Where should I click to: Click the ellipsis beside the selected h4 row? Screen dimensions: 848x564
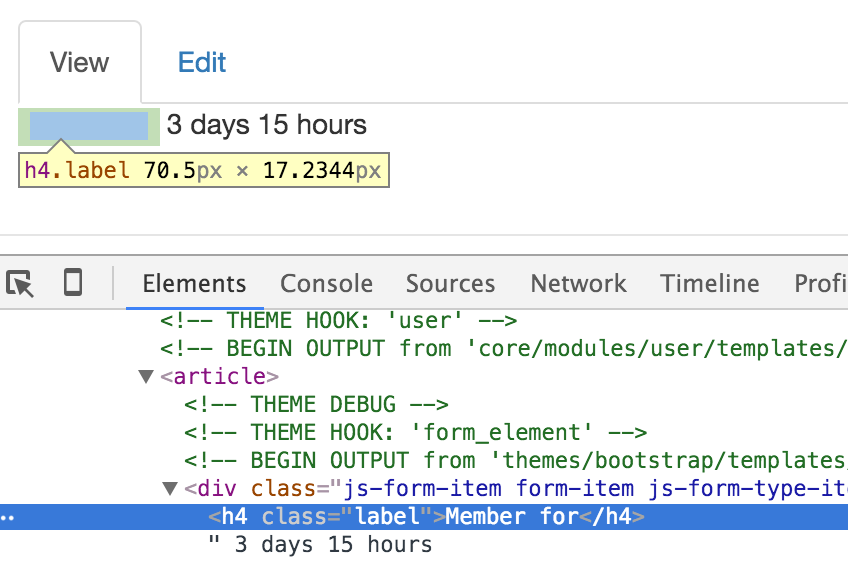tap(8, 518)
